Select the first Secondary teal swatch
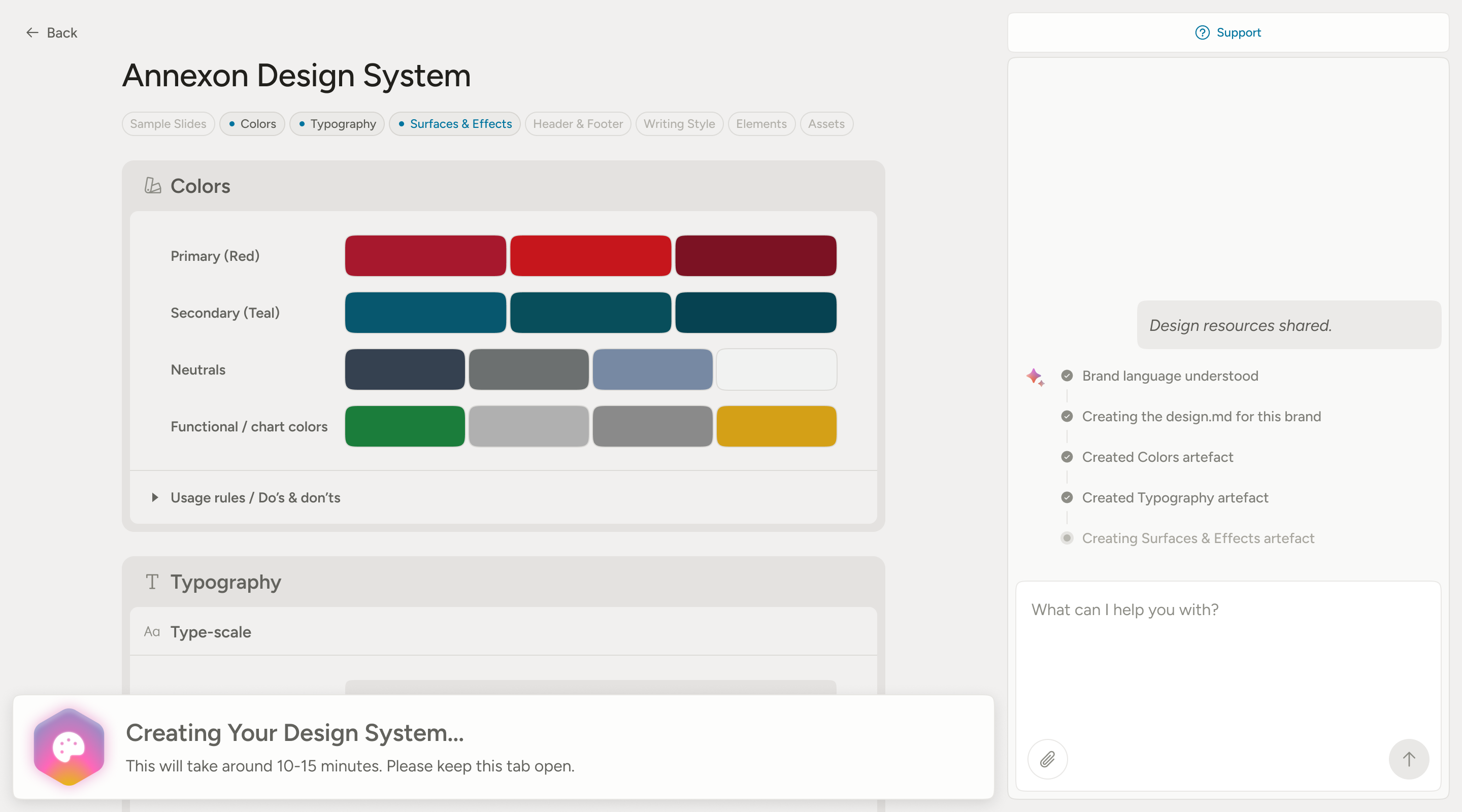Screen dimensions: 1462x812 425,313
